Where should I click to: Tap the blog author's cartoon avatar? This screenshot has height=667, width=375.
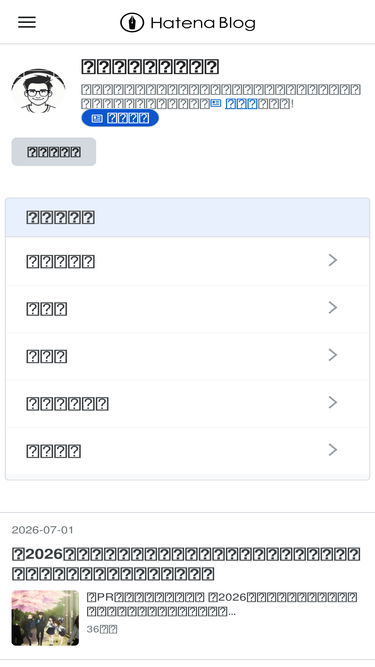38,91
